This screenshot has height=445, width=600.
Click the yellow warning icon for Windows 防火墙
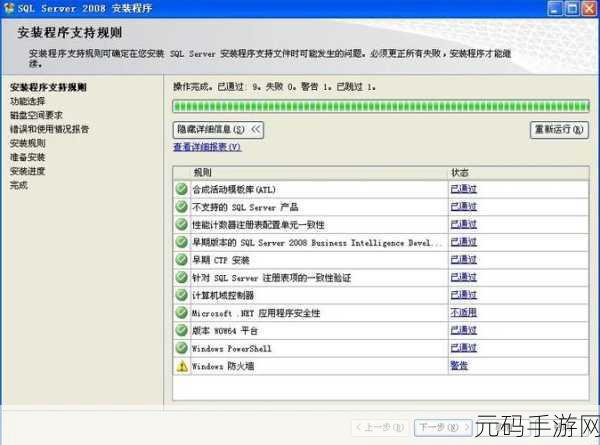click(182, 366)
